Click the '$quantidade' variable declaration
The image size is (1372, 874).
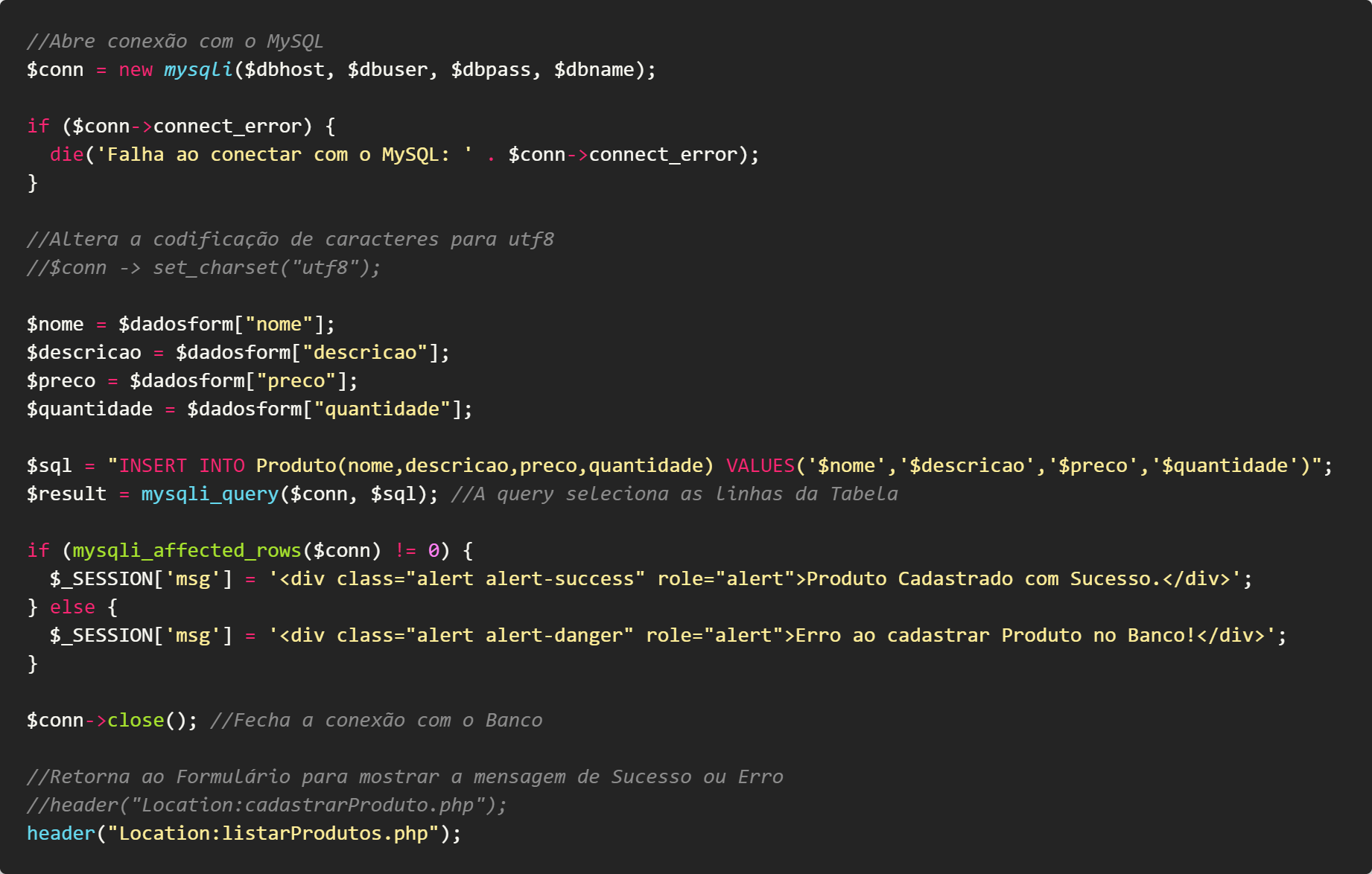tap(89, 409)
